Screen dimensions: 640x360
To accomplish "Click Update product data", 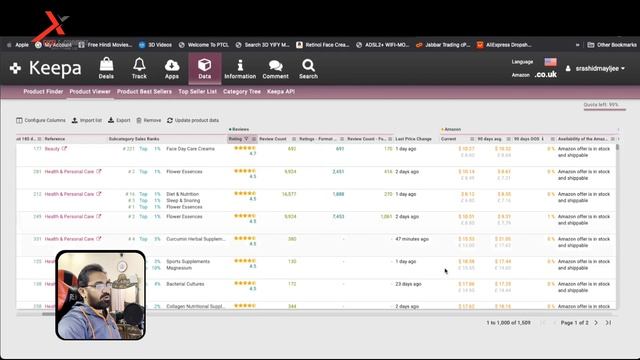I will (193, 120).
